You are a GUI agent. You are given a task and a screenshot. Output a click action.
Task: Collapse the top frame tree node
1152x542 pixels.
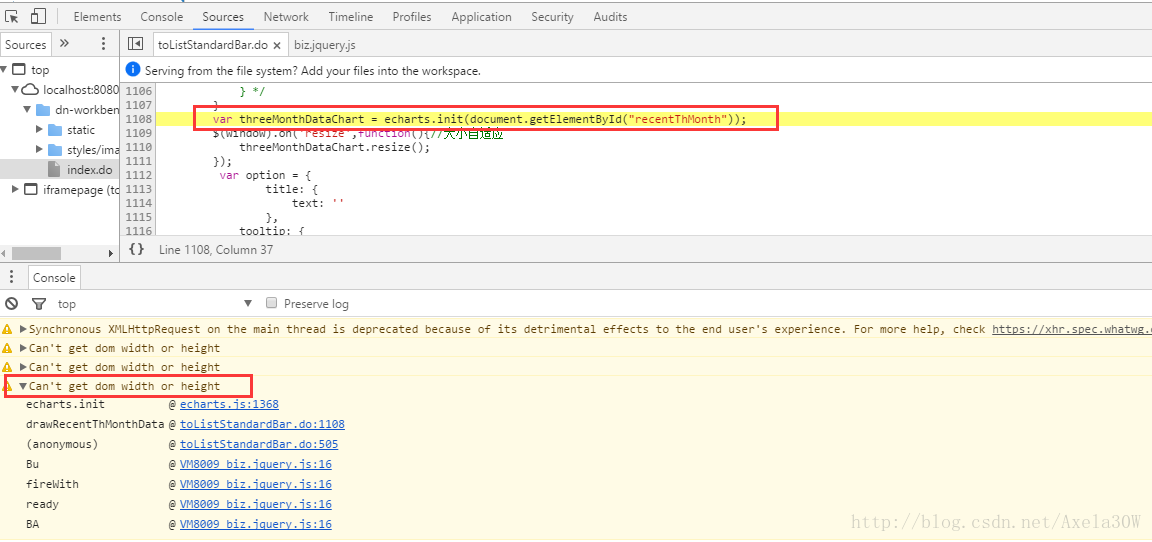pyautogui.click(x=4, y=69)
